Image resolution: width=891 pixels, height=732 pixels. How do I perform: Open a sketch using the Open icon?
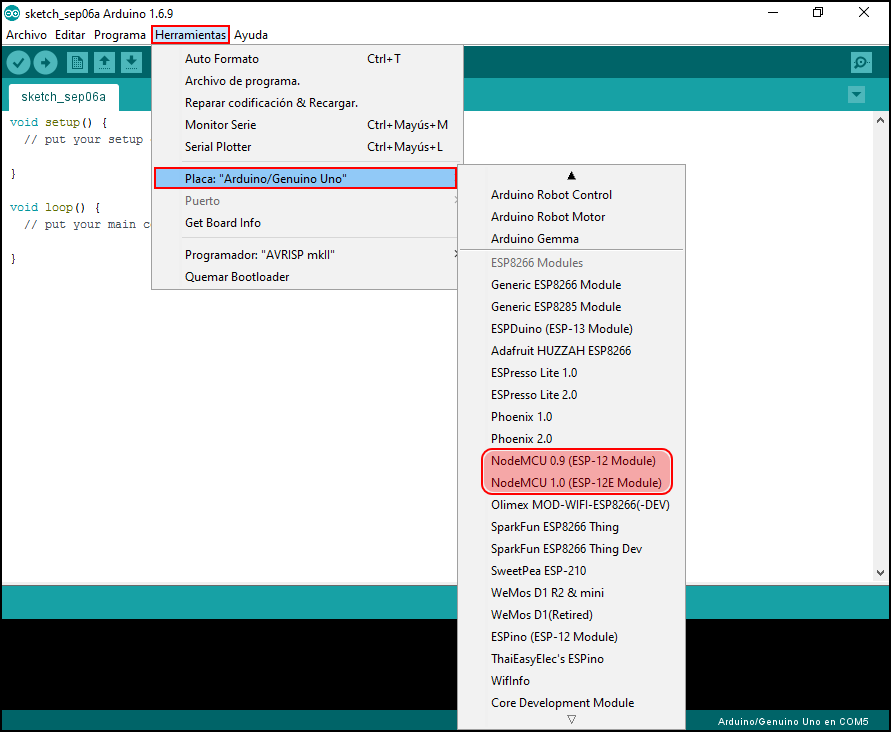(105, 63)
